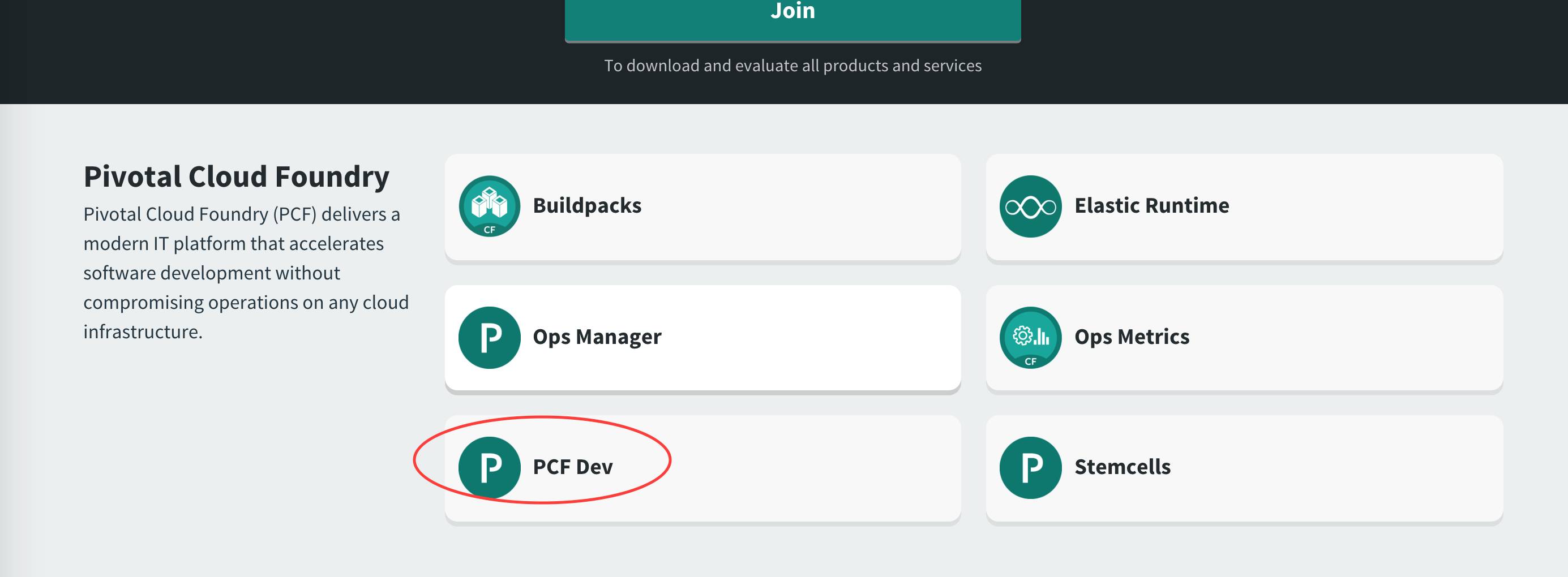Open the Stemcells title text
The height and width of the screenshot is (577, 1568).
click(x=1123, y=467)
